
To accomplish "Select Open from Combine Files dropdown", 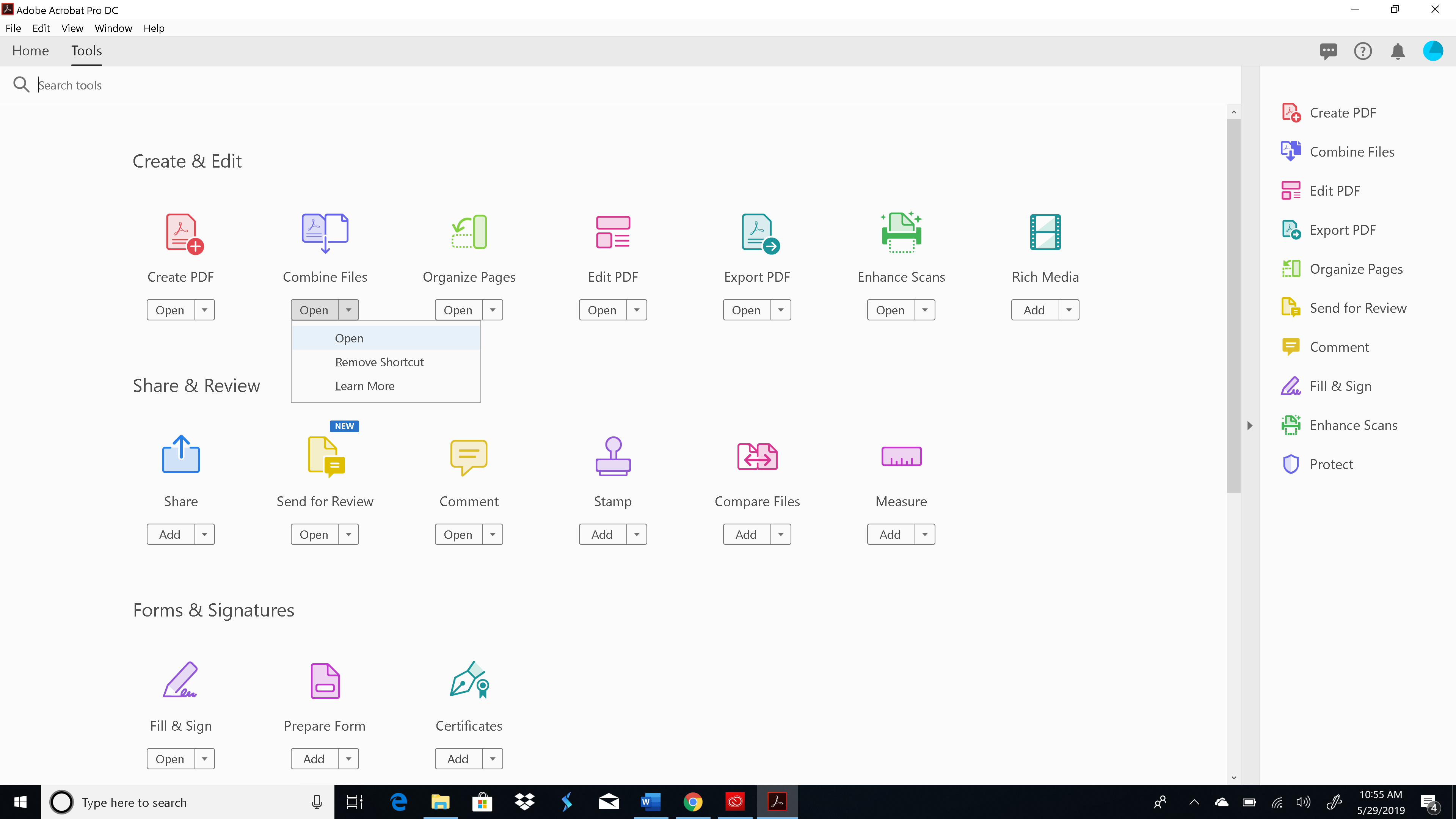I will pos(349,337).
